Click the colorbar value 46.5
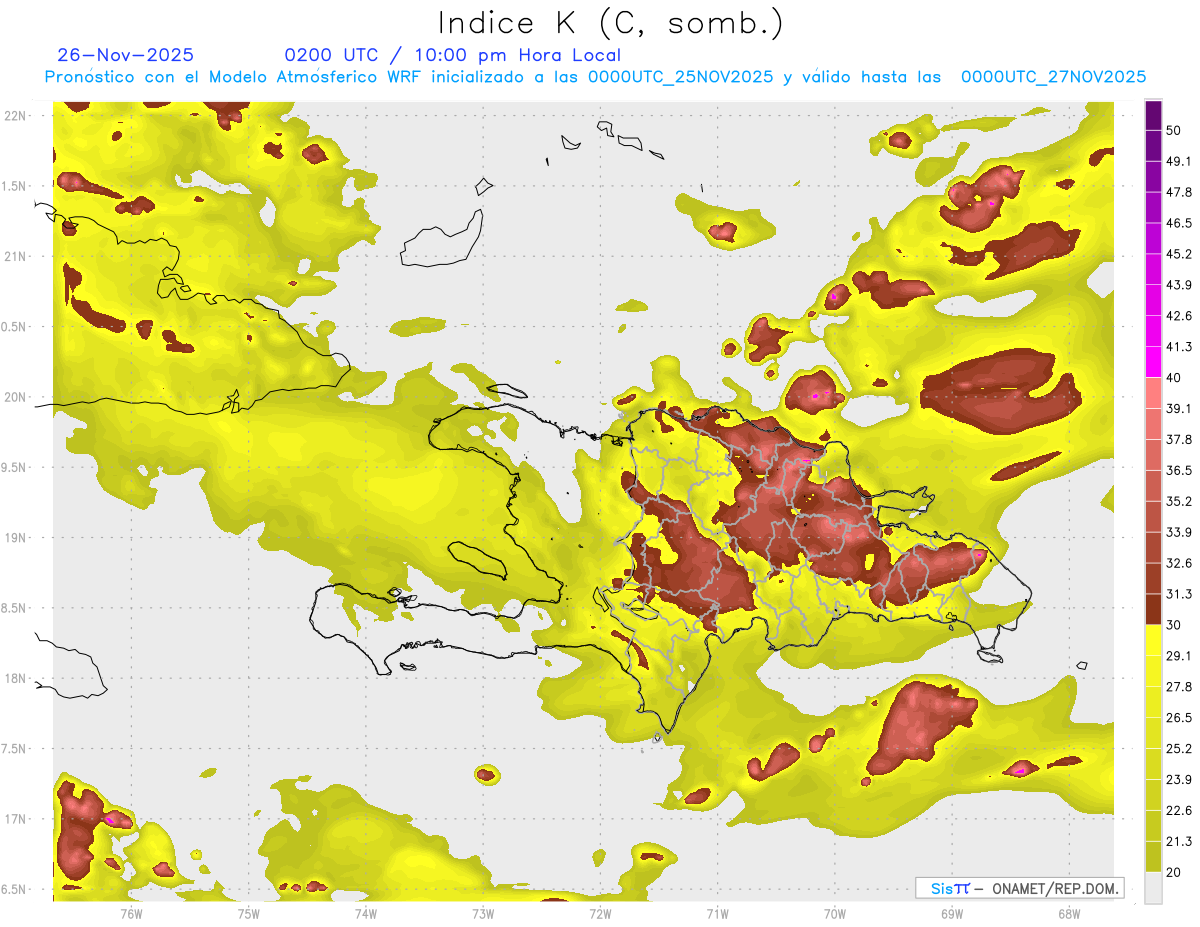 [x=1179, y=223]
